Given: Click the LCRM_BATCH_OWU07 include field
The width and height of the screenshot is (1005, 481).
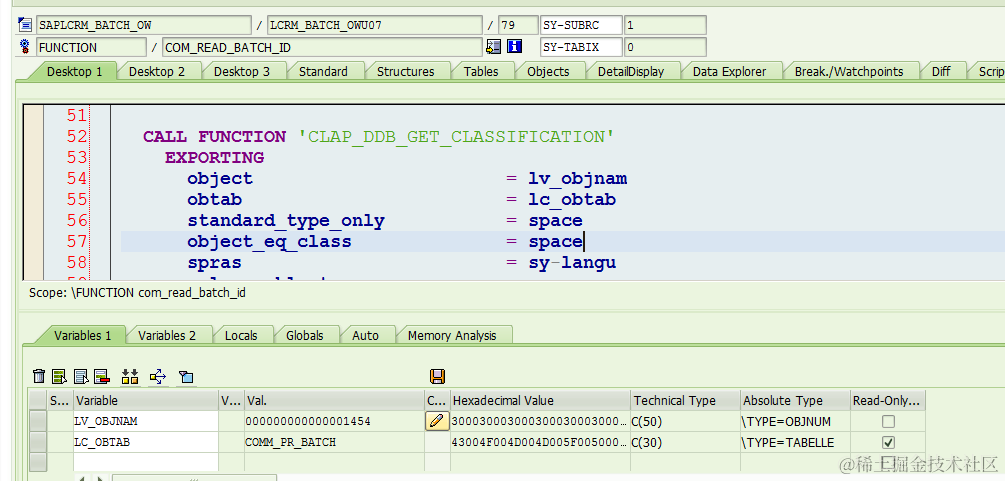Looking at the screenshot, I should (x=374, y=25).
